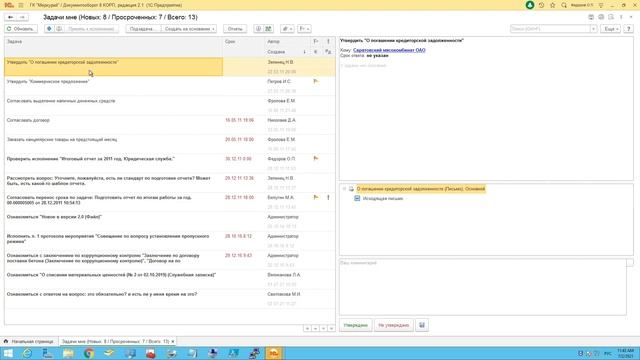
Task: Click the save icon next to Не утверждено
Action: (422, 325)
